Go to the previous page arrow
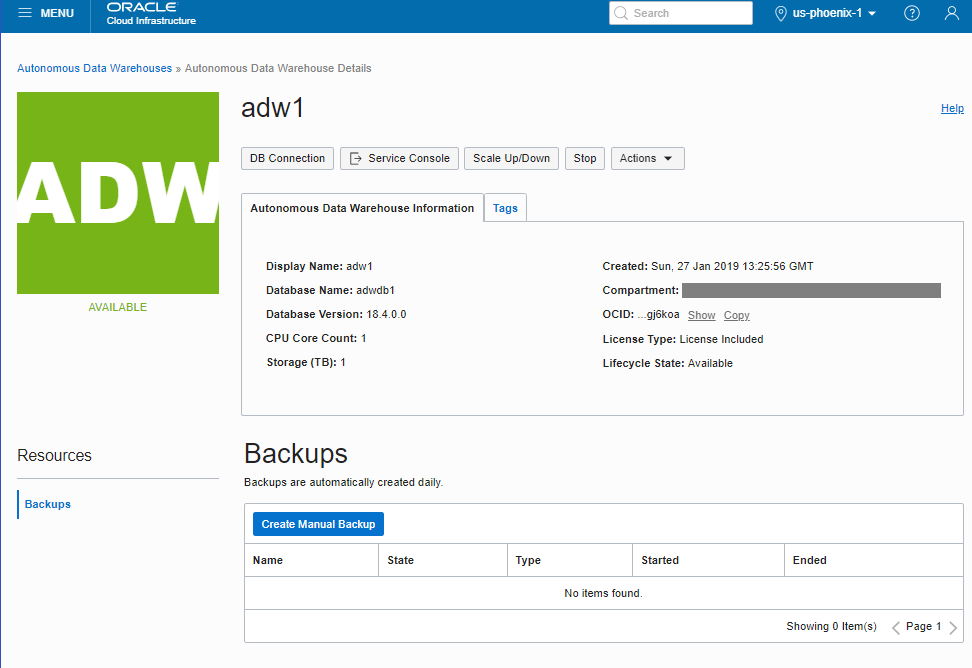Image resolution: width=972 pixels, height=668 pixels. 896,628
